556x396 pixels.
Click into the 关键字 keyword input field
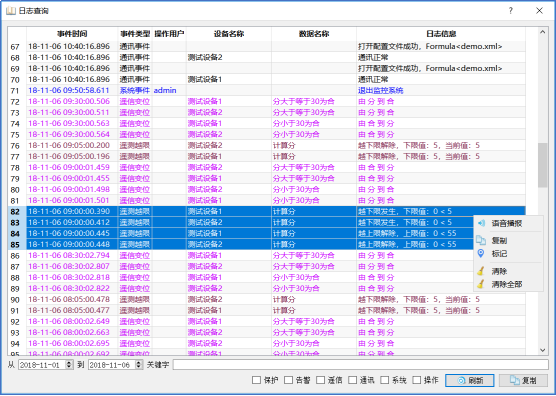(x=360, y=364)
